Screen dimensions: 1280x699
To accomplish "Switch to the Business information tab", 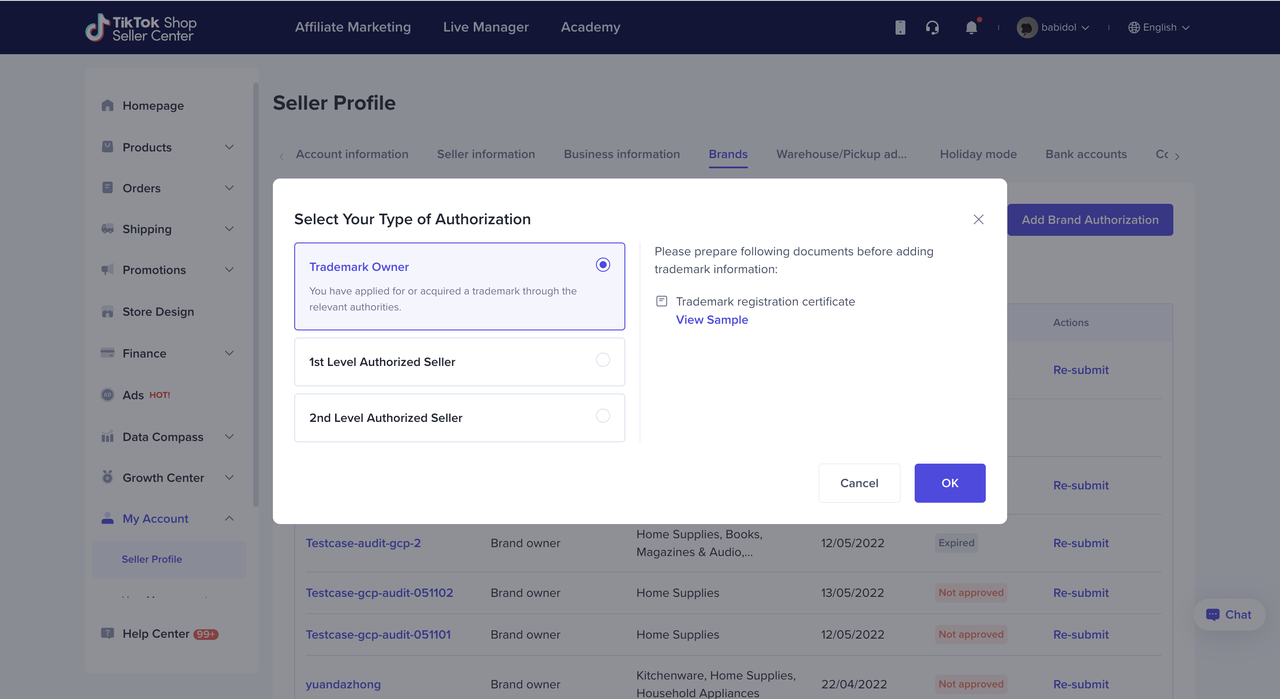I will click(621, 154).
